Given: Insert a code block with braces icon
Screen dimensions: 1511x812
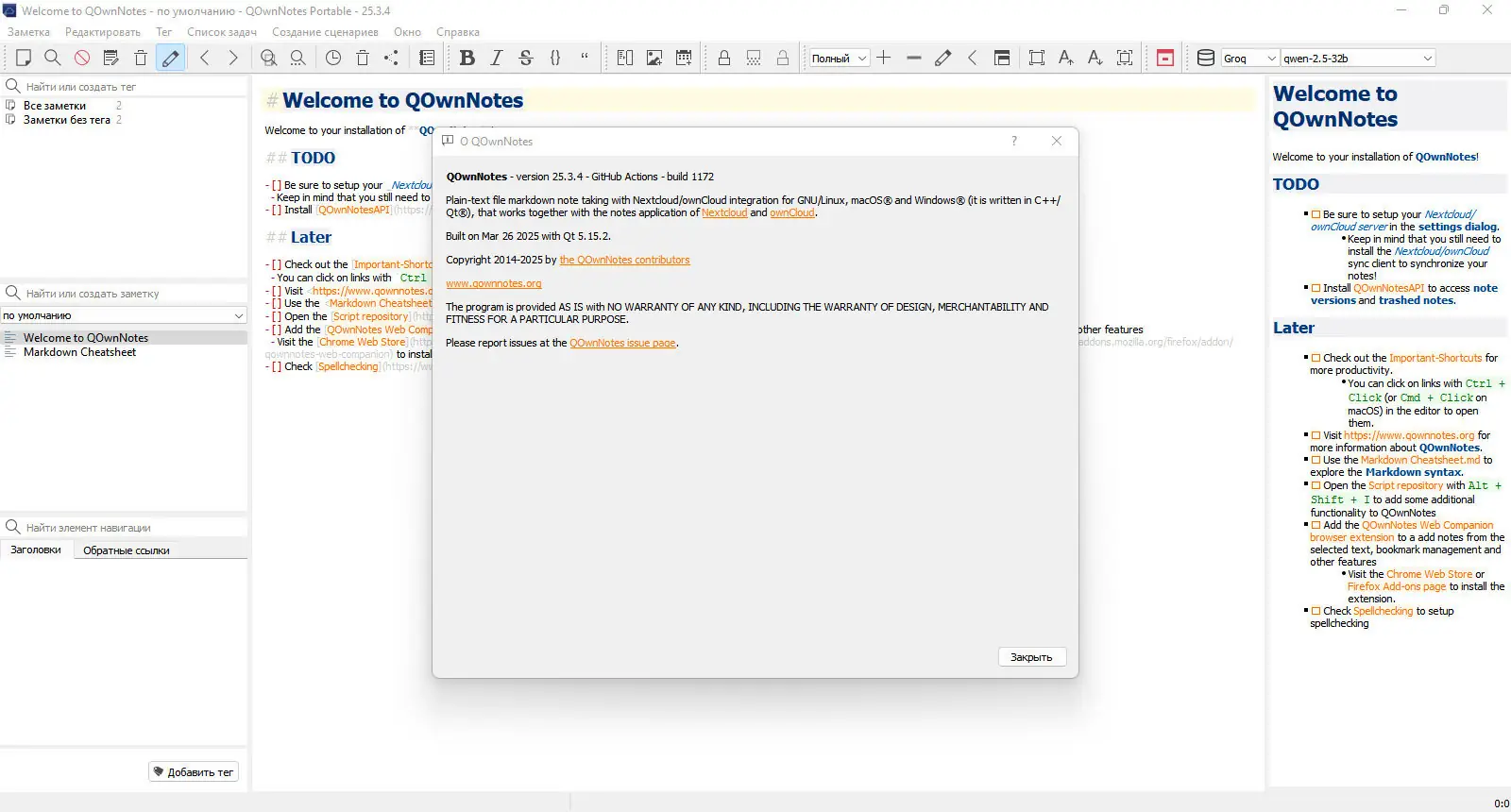Looking at the screenshot, I should (555, 59).
